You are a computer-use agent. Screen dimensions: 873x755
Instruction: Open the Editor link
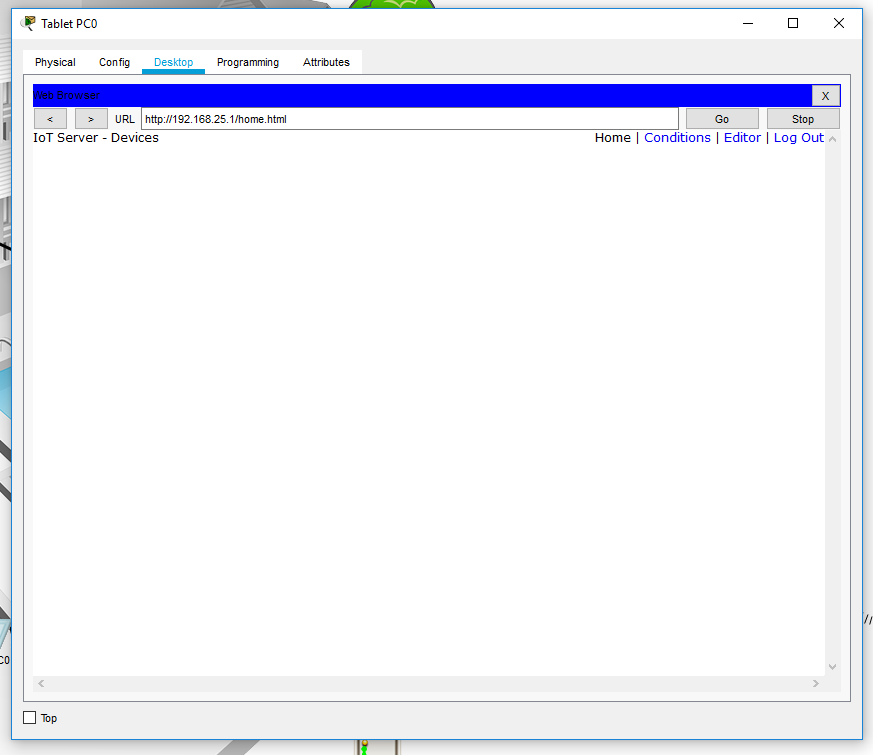[x=742, y=138]
